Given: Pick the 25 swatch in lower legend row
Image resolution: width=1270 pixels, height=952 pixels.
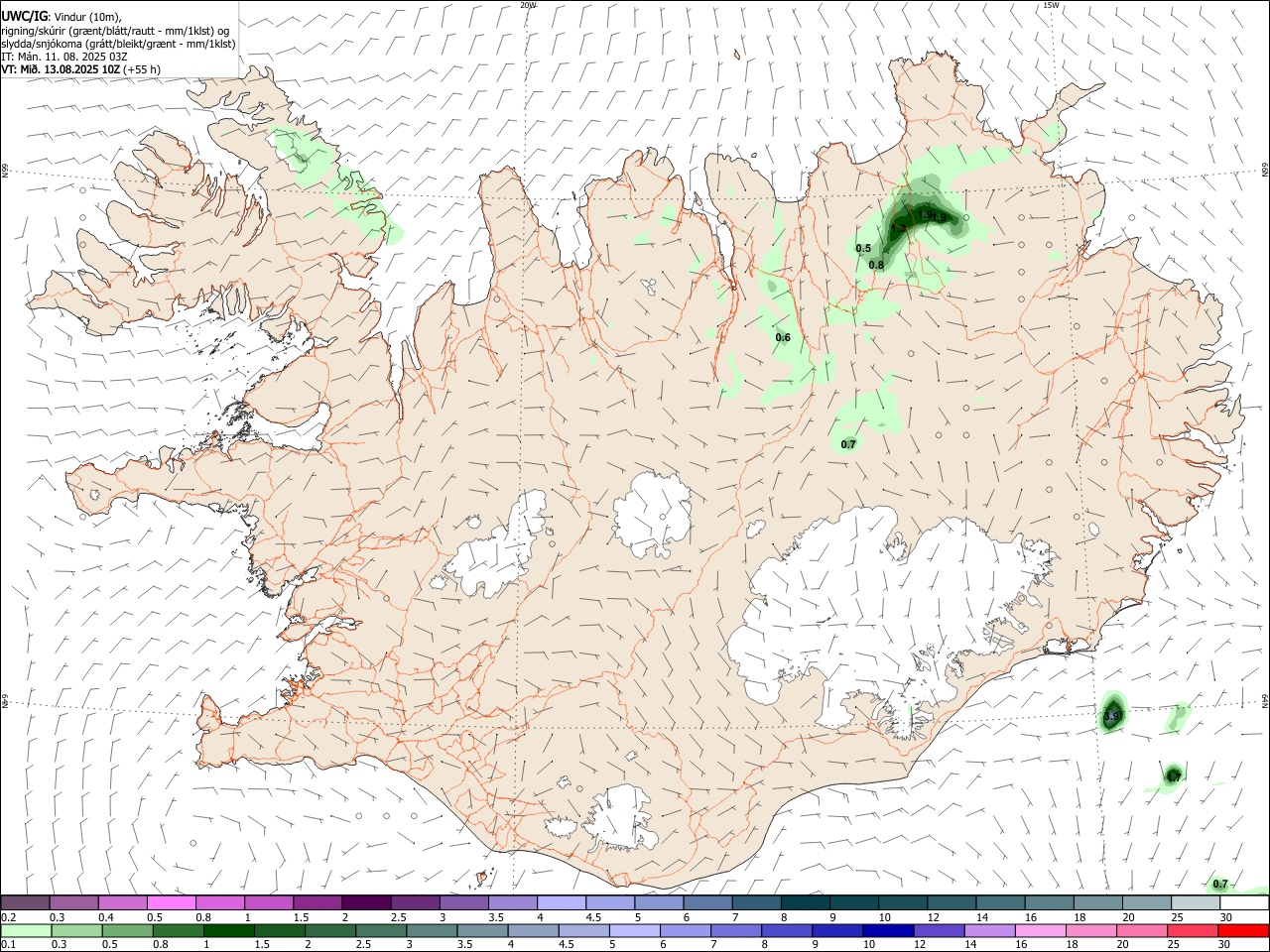Looking at the screenshot, I should [x=1193, y=930].
